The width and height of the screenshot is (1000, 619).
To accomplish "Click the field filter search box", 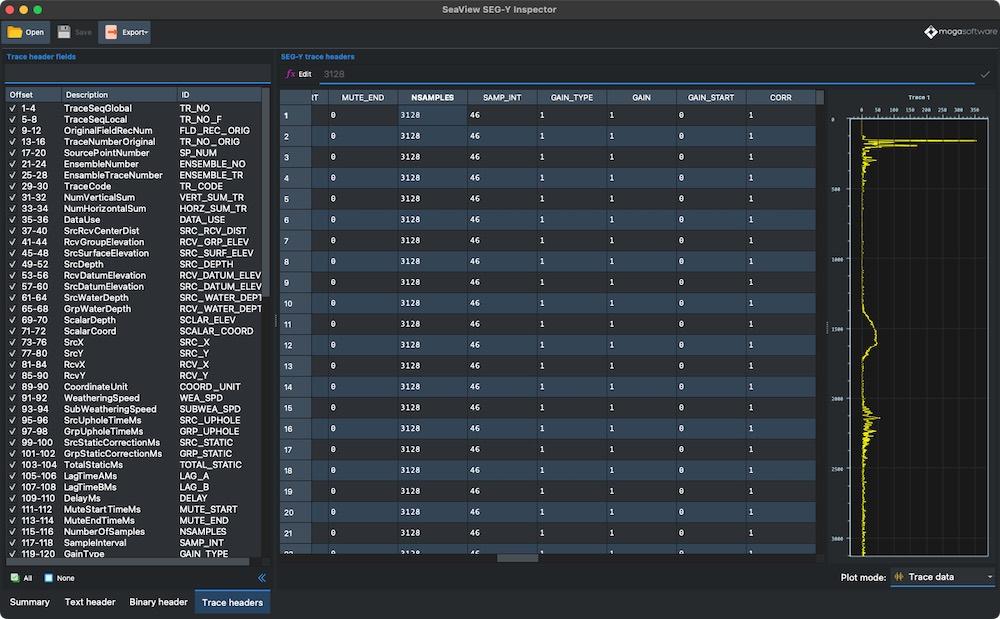I will coord(137,74).
